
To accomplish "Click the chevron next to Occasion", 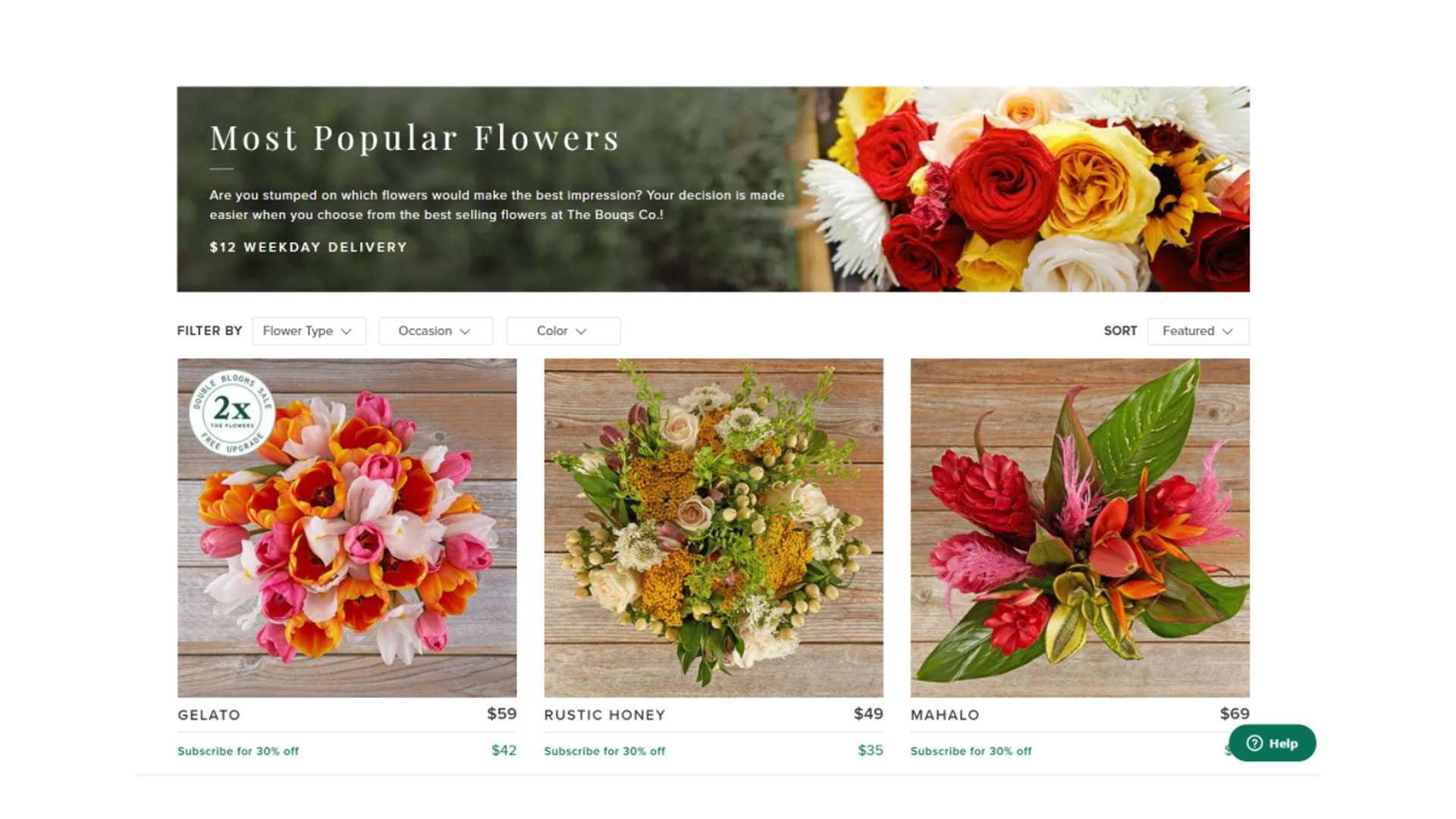I will coord(466,331).
